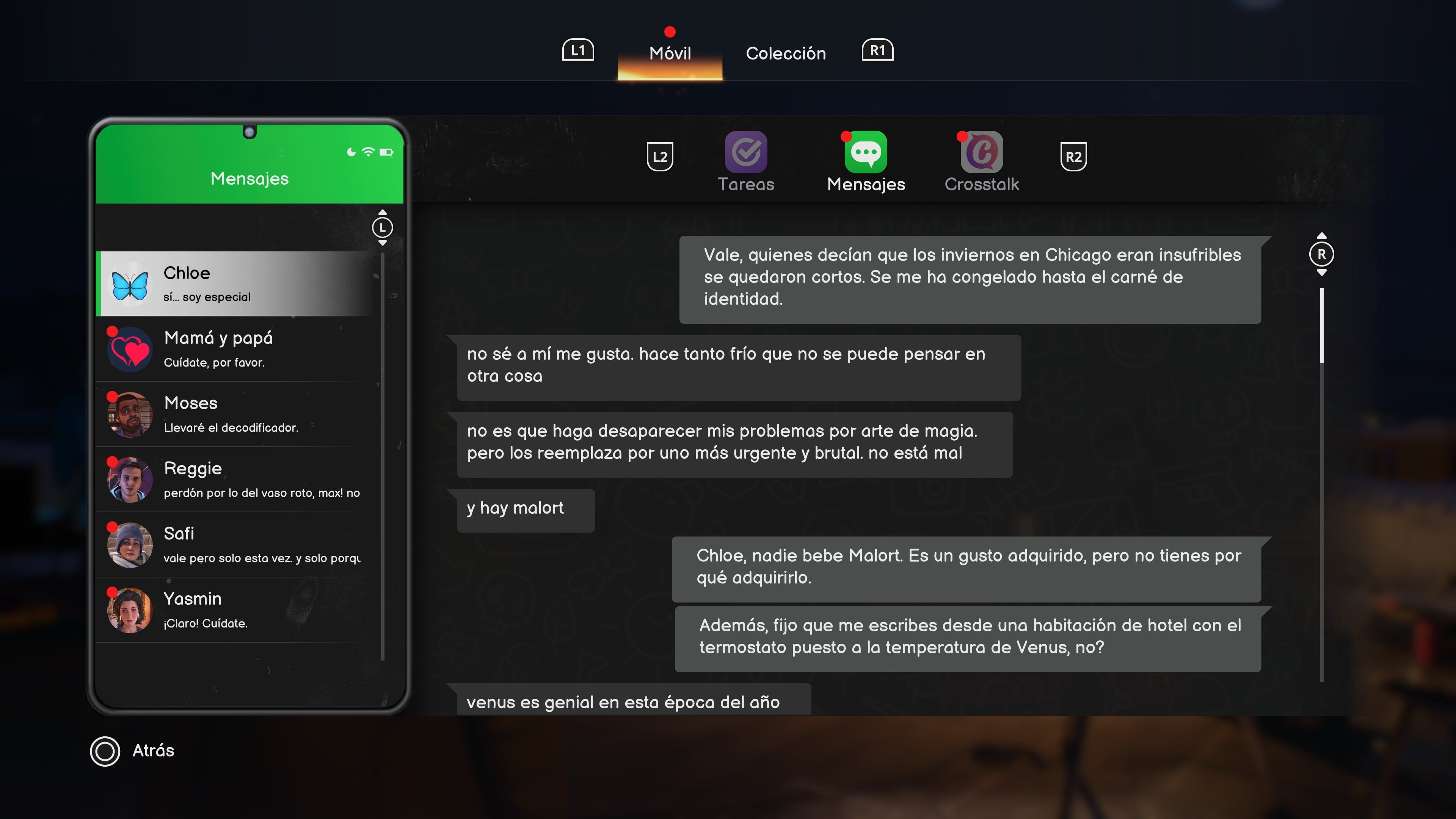
Task: Click Moses's profile avatar
Action: point(130,415)
